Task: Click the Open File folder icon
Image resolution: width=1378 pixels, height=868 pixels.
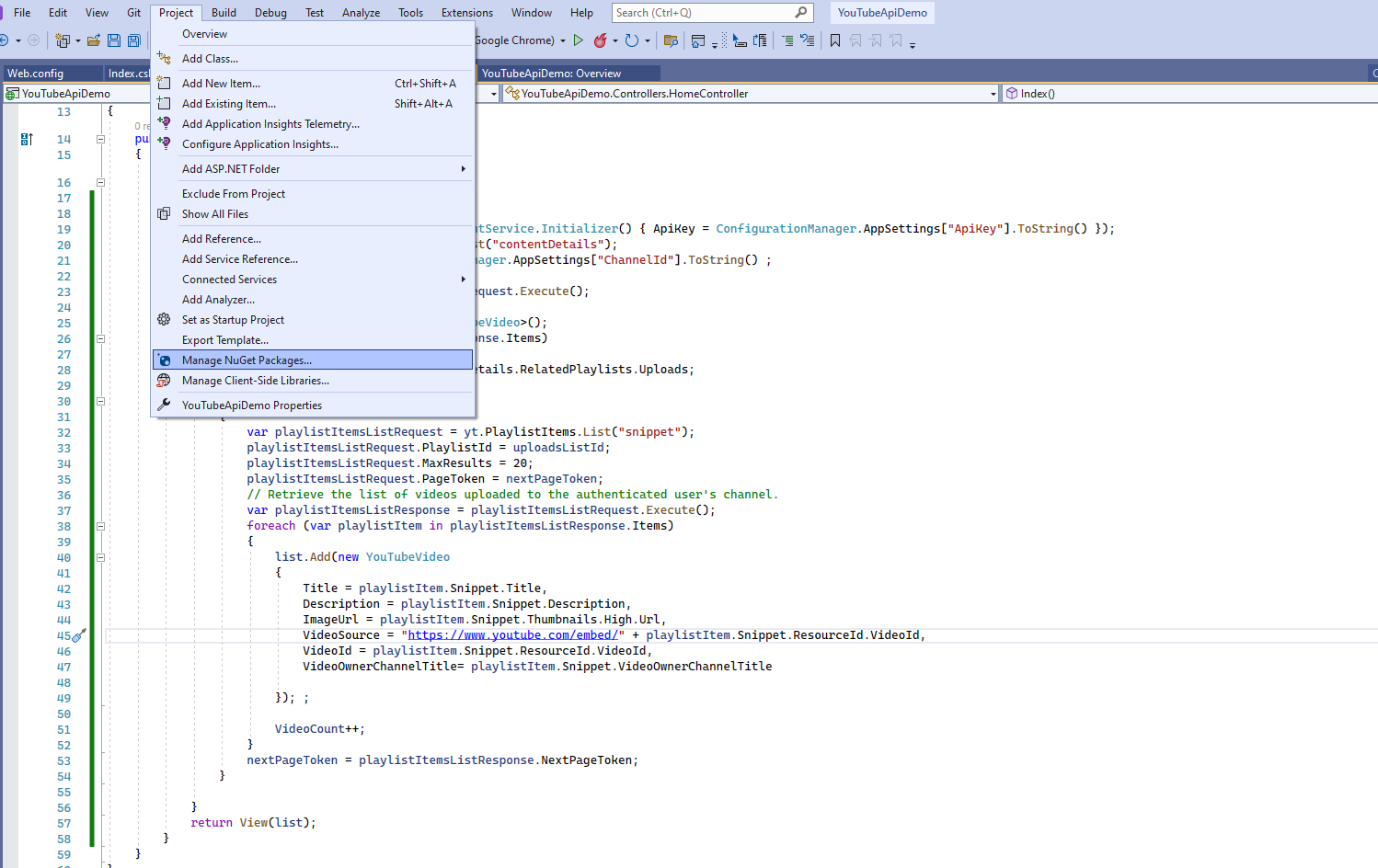Action: click(94, 40)
